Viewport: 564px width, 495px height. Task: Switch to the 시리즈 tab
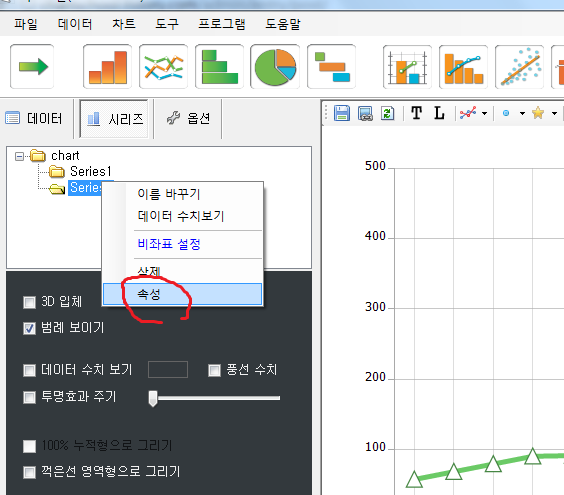click(114, 119)
